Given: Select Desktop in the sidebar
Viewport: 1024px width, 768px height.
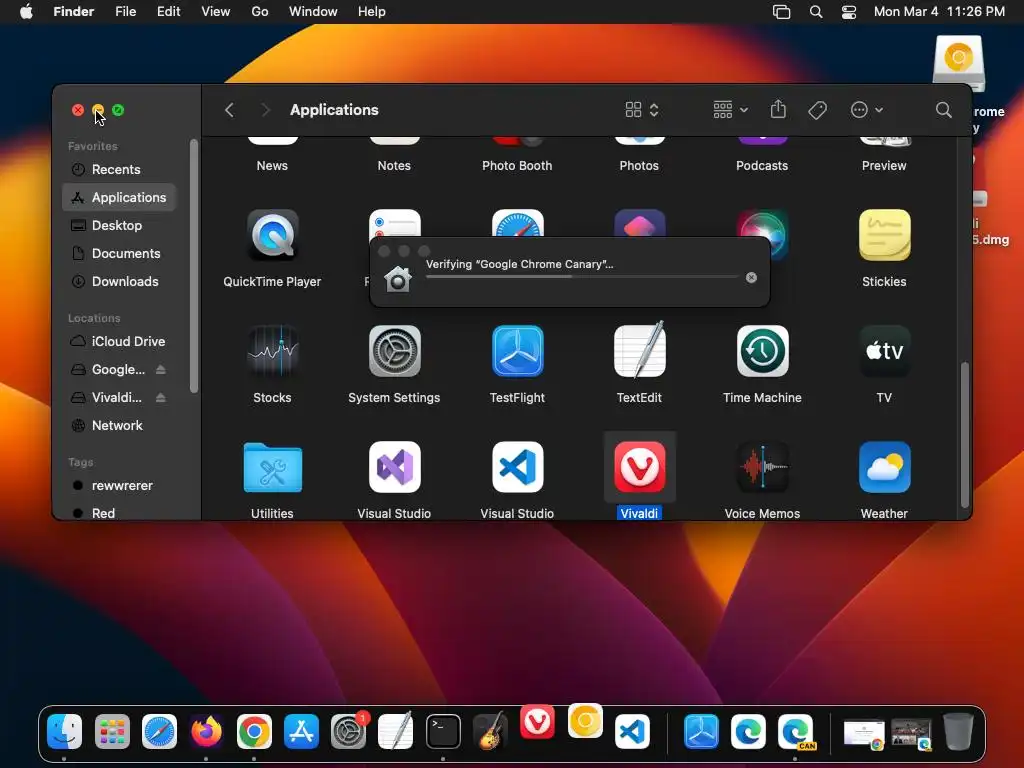Looking at the screenshot, I should (x=119, y=225).
